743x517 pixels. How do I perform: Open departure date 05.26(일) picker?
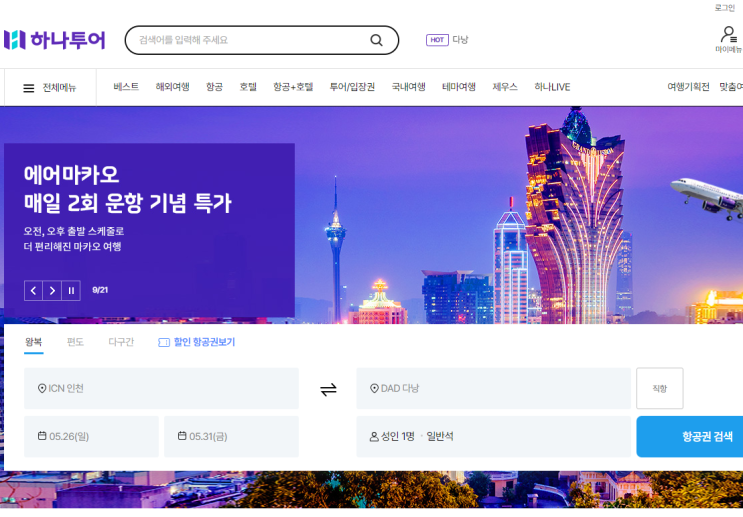(x=91, y=436)
